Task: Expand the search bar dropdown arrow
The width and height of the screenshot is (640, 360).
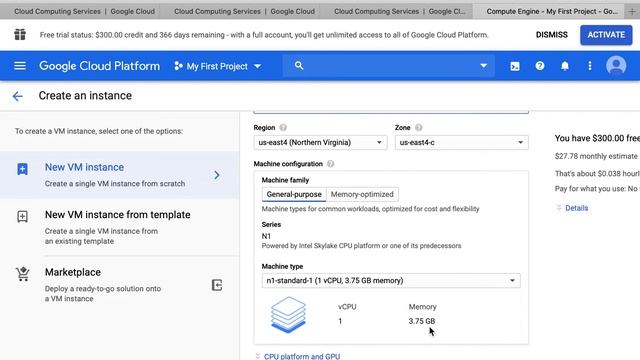Action: [483, 66]
